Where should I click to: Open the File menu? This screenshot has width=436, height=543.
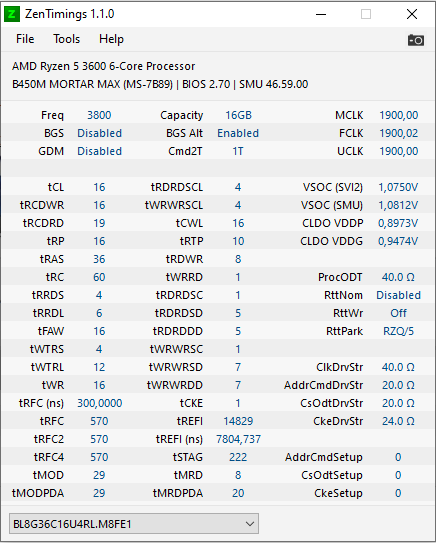click(25, 39)
